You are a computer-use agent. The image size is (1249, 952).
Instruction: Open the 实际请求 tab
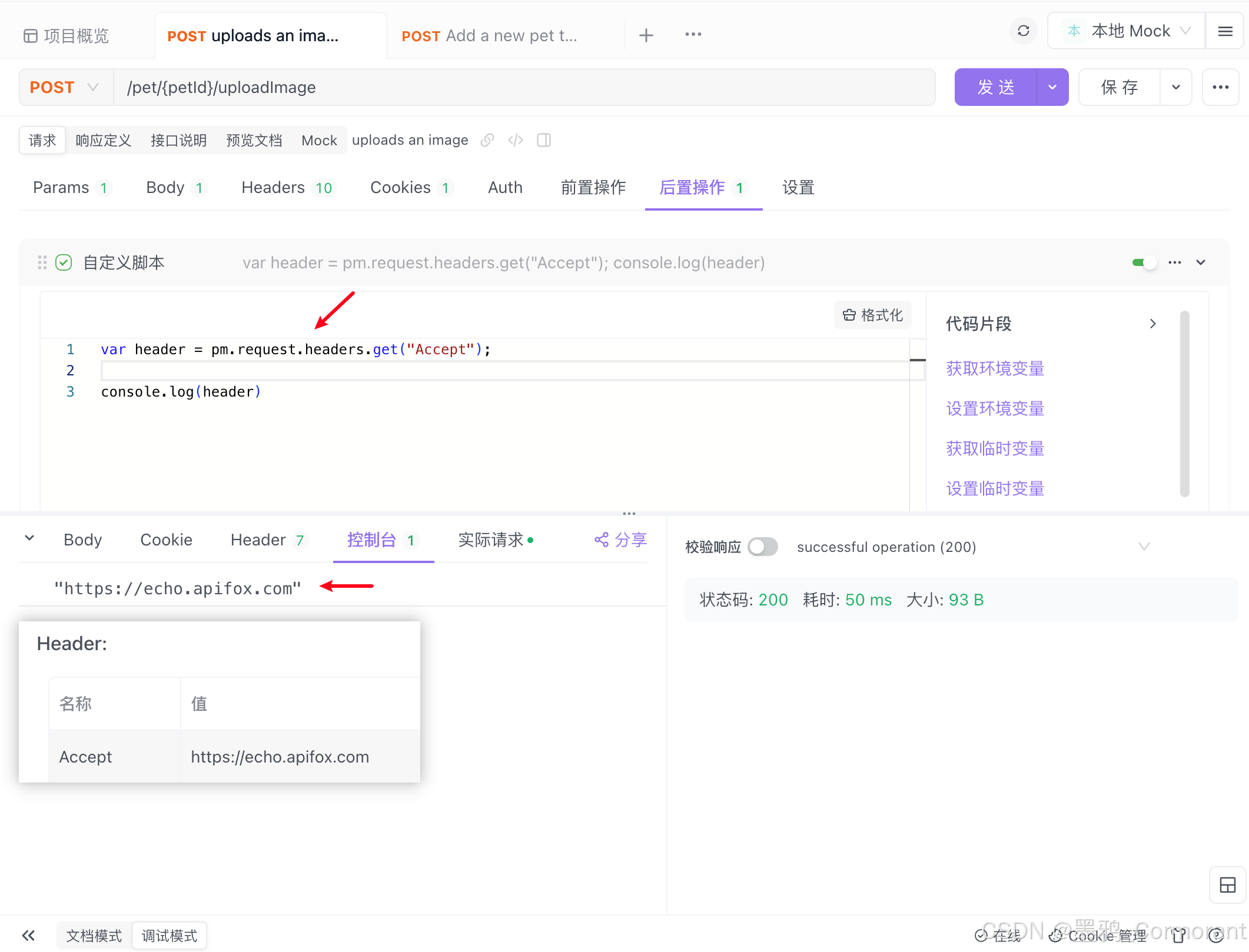click(496, 540)
